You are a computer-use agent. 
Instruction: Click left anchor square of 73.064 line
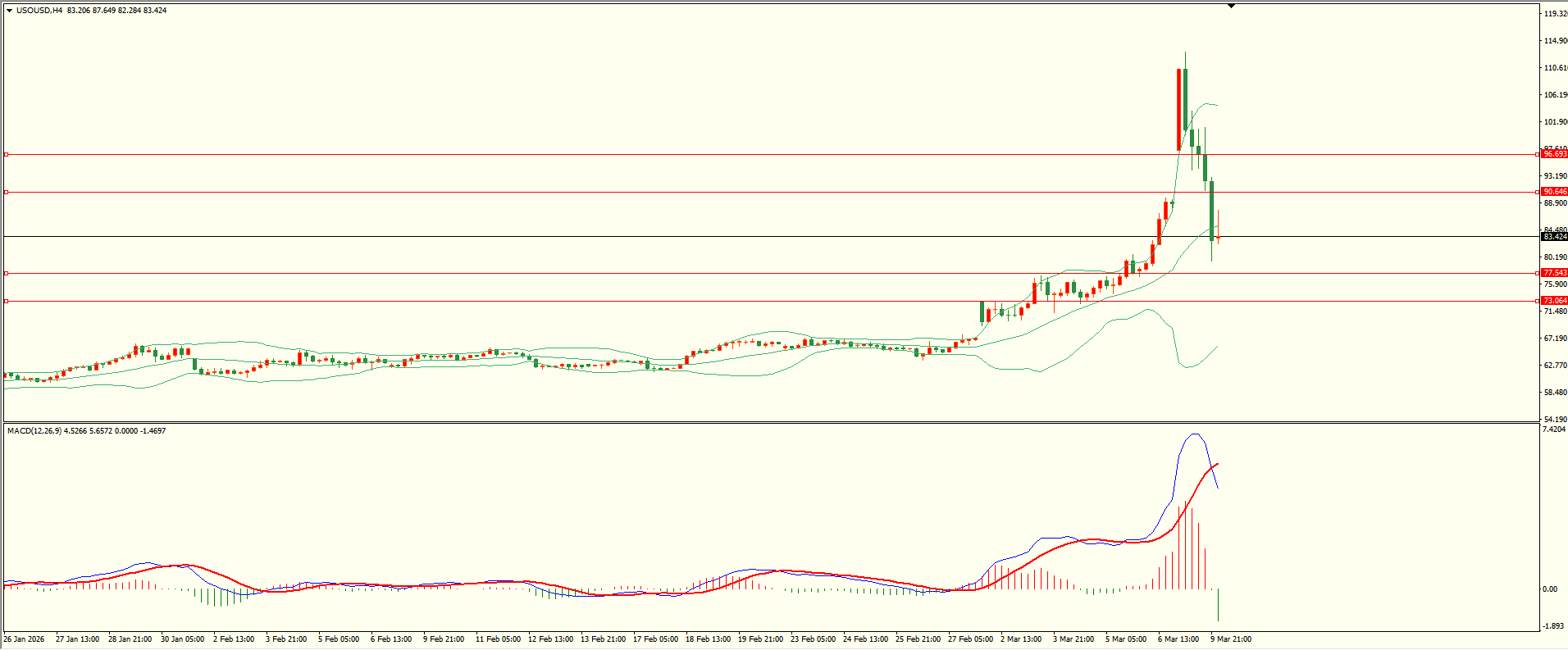click(x=7, y=301)
